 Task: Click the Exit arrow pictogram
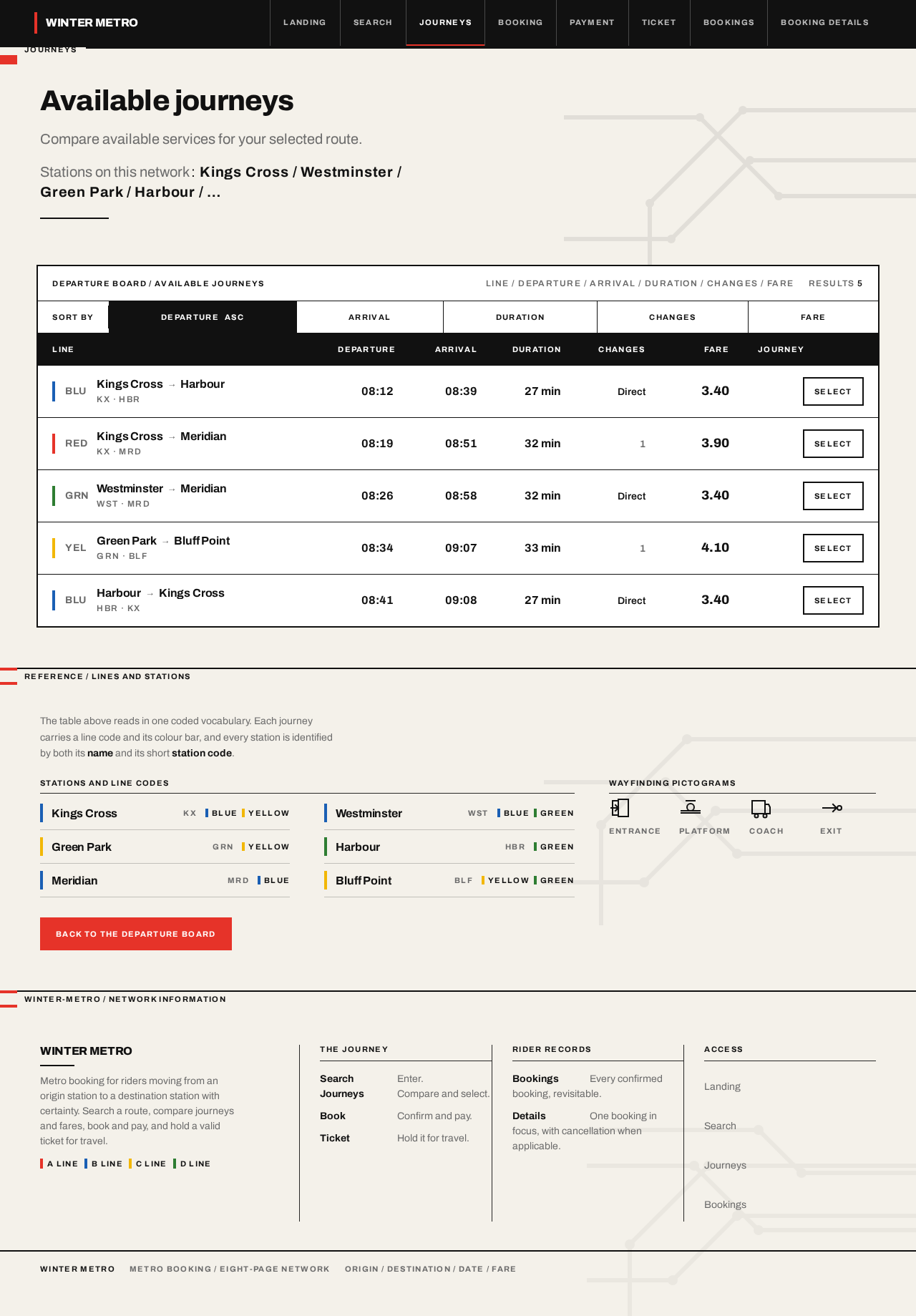coord(832,808)
